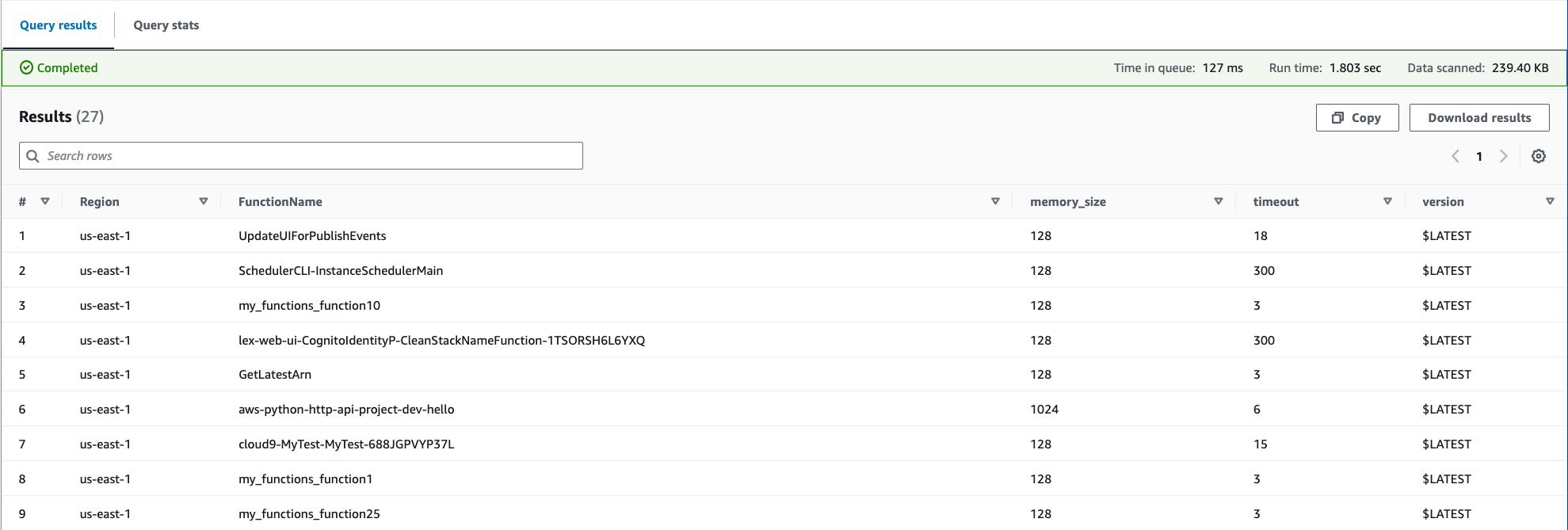Open the version column sort arrow
Screen dimensions: 1568x530
[1550, 201]
